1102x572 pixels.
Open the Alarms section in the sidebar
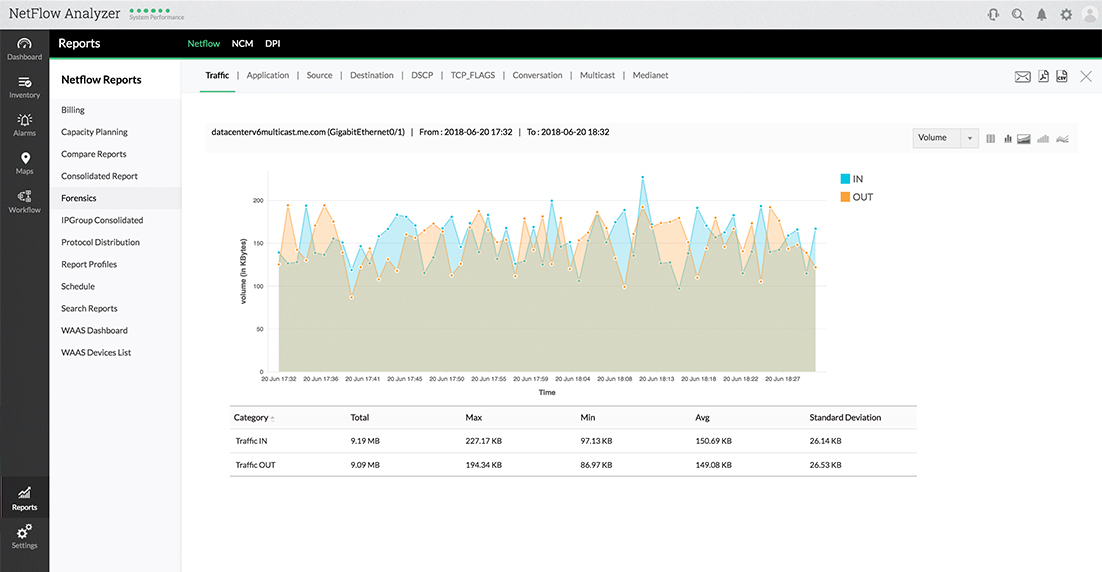(x=24, y=125)
